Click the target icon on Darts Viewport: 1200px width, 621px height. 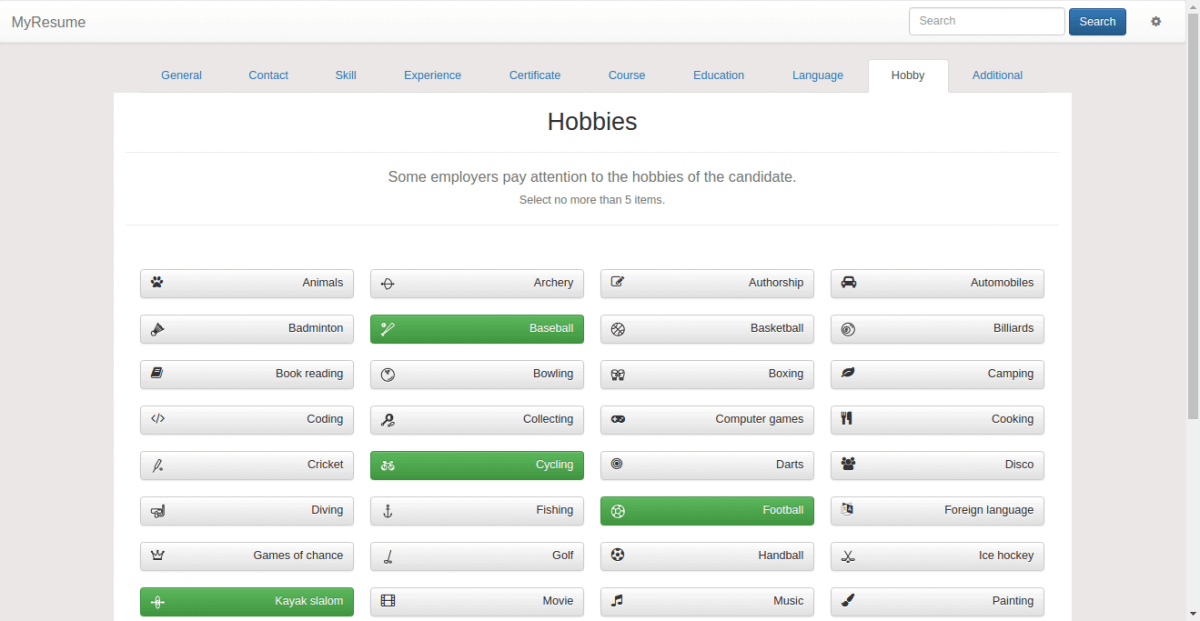pos(617,464)
